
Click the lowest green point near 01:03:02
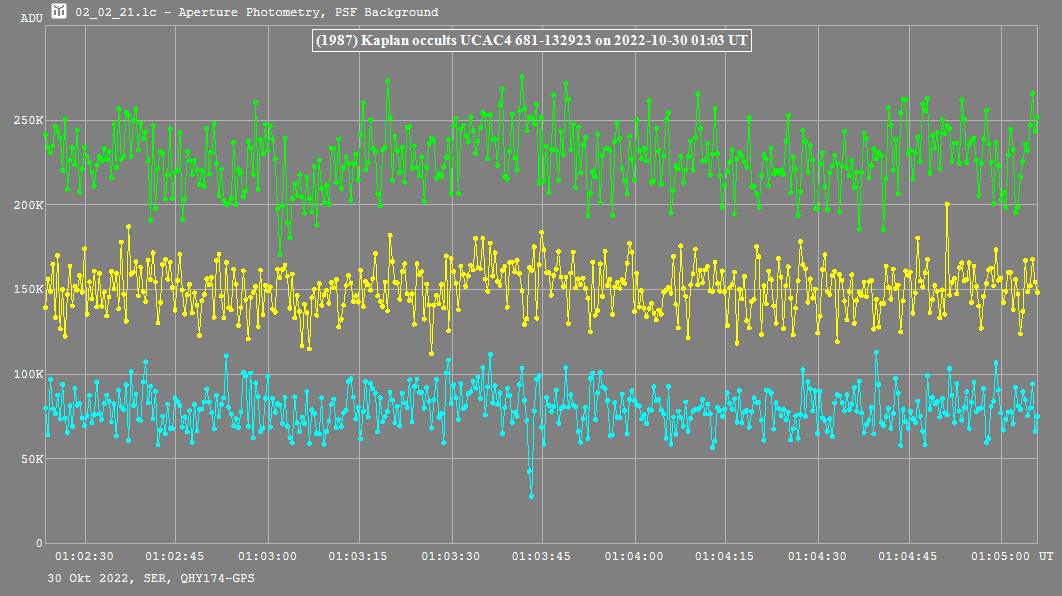281,254
